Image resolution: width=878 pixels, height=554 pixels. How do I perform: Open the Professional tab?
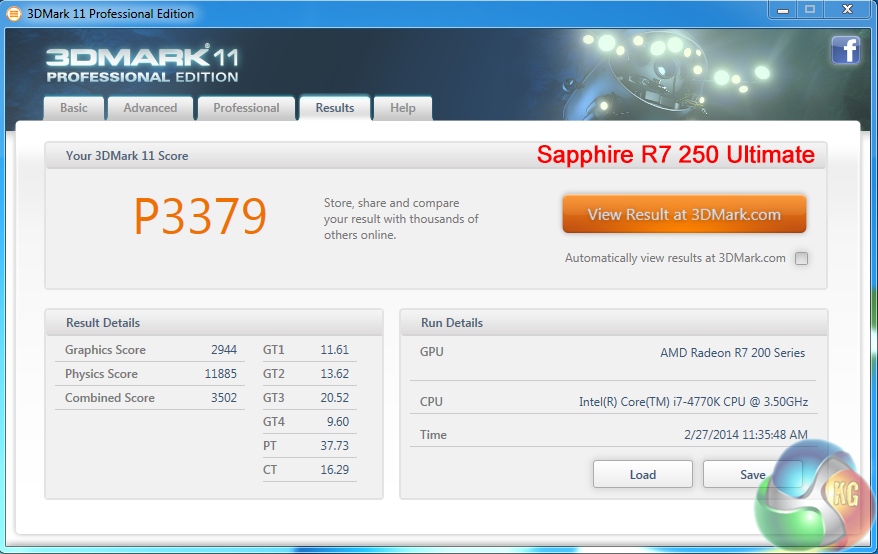pyautogui.click(x=246, y=108)
